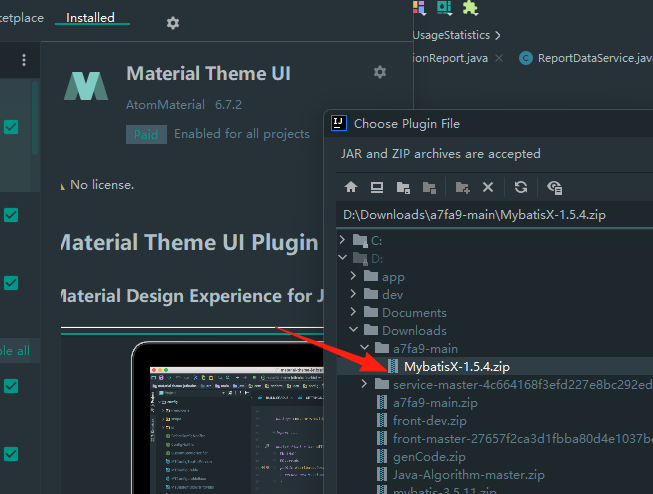Open Material Theme UI plugin gear options
Screen dimensions: 653x494
(x=379, y=72)
